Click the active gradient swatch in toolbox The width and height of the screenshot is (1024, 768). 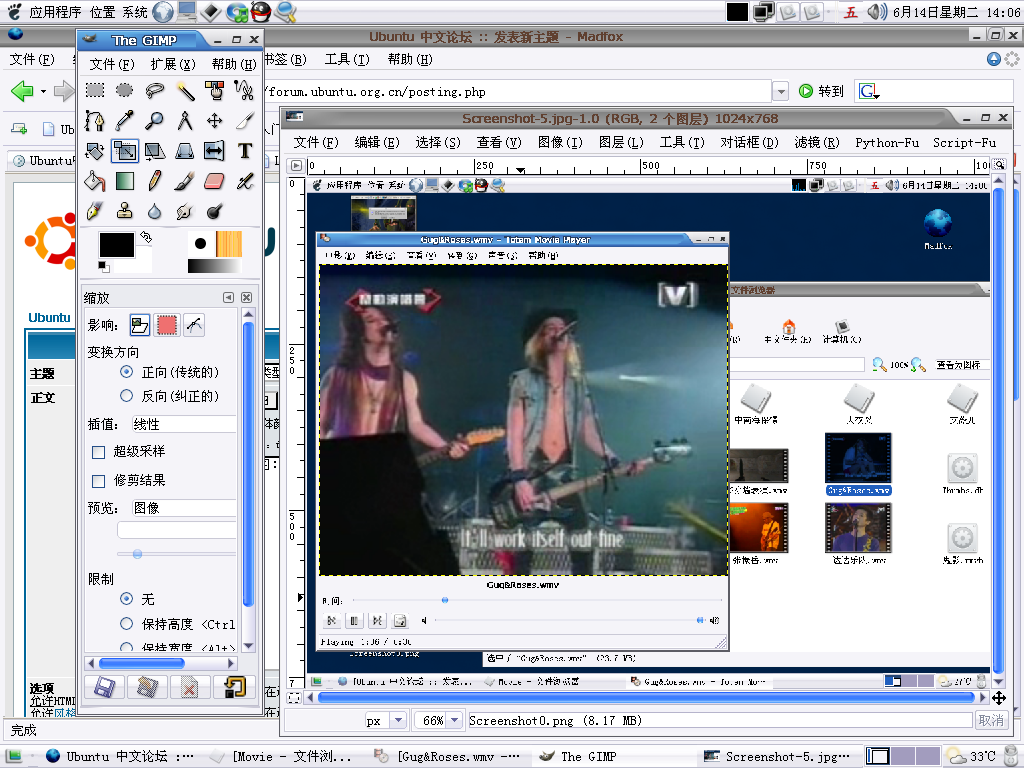pos(214,266)
